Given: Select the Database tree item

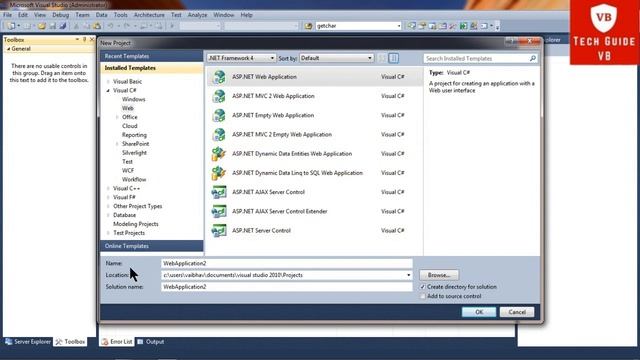Looking at the screenshot, I should point(124,215).
